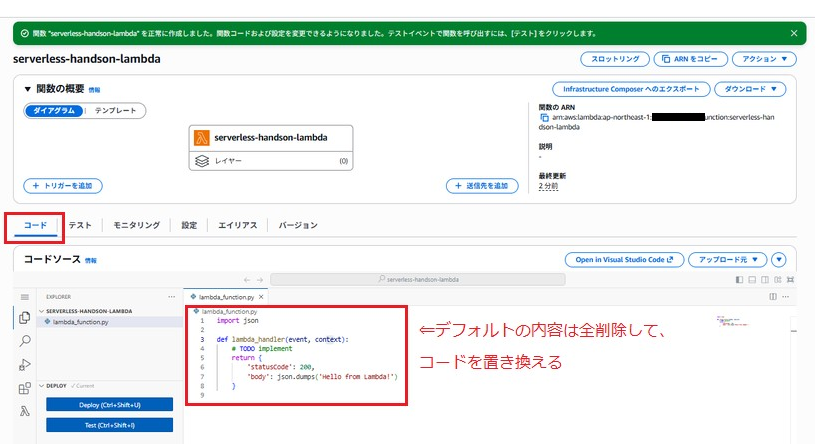Open the 設定 tab
Screen dimensions: 816x444
(189, 225)
